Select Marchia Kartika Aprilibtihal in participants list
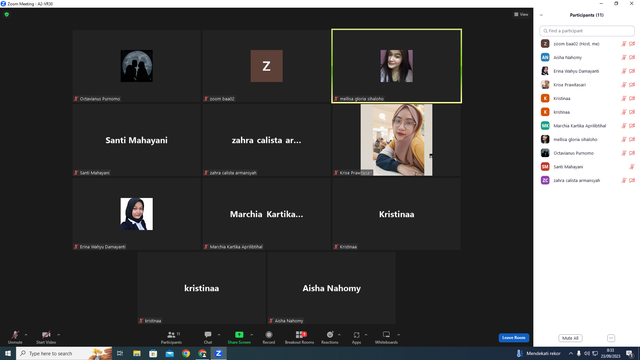 coord(587,126)
